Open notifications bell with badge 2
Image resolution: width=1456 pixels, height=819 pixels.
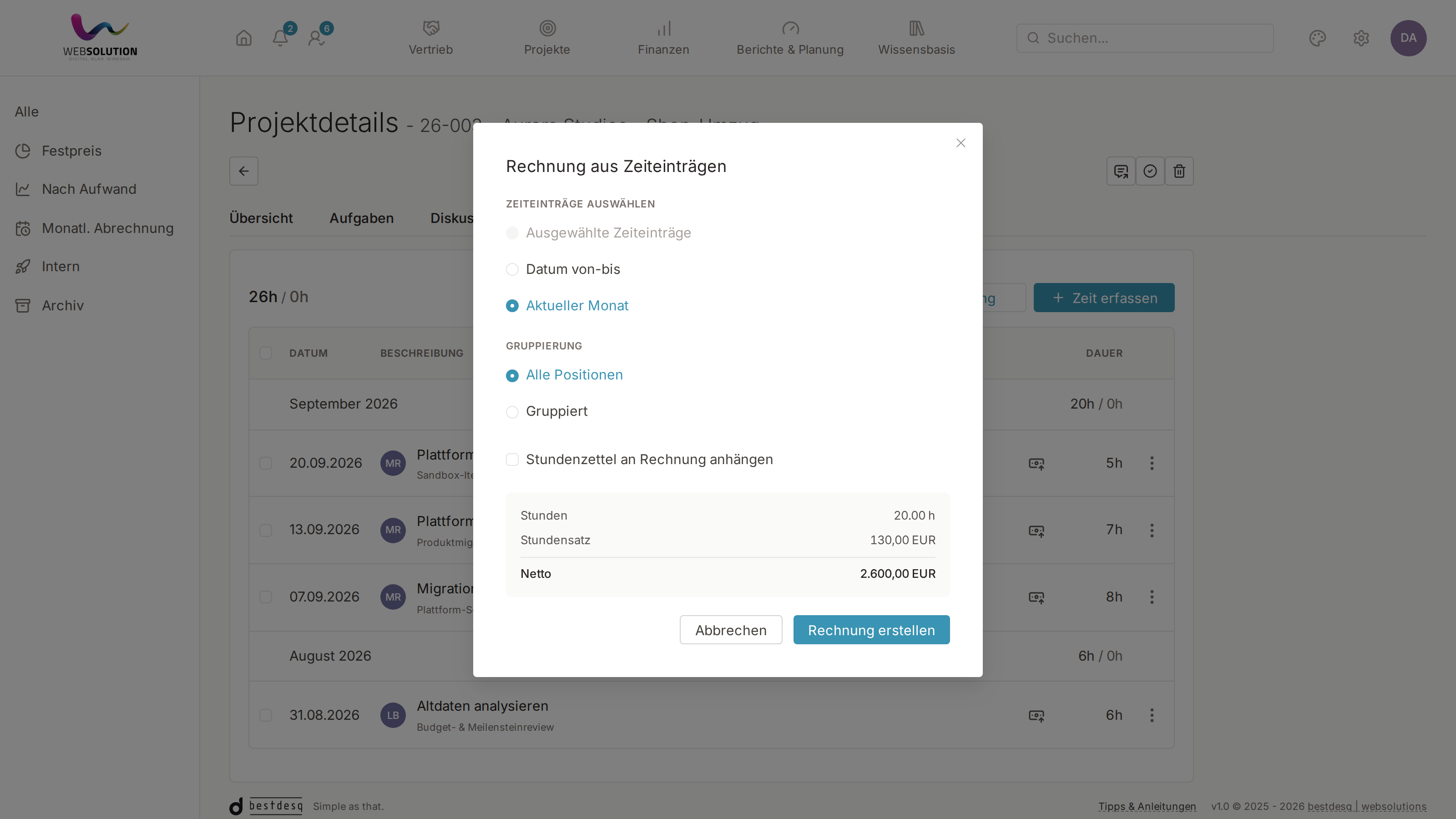click(x=281, y=38)
